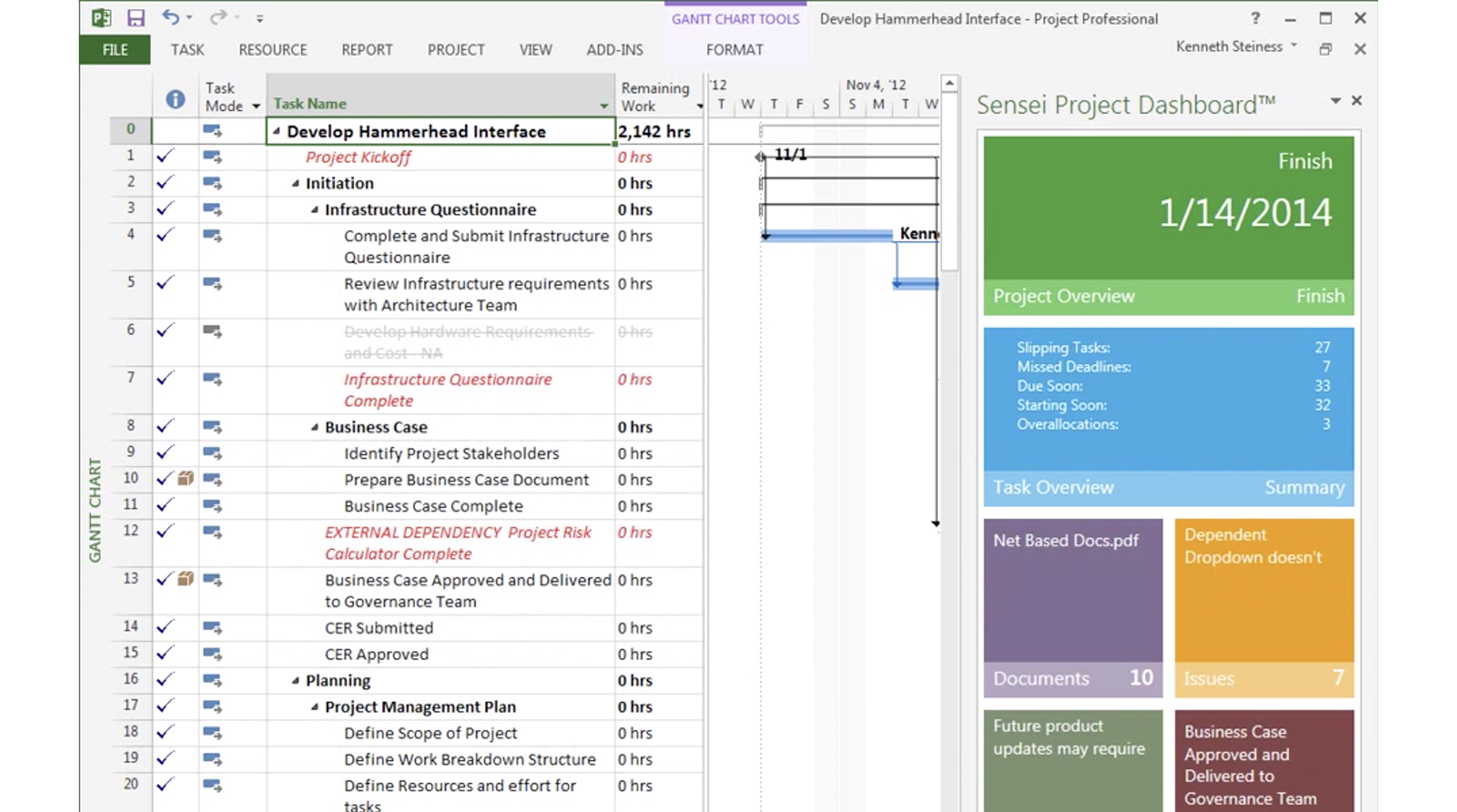Viewport: 1457px width, 812px height.
Task: Open the Help question mark icon
Action: (1256, 18)
